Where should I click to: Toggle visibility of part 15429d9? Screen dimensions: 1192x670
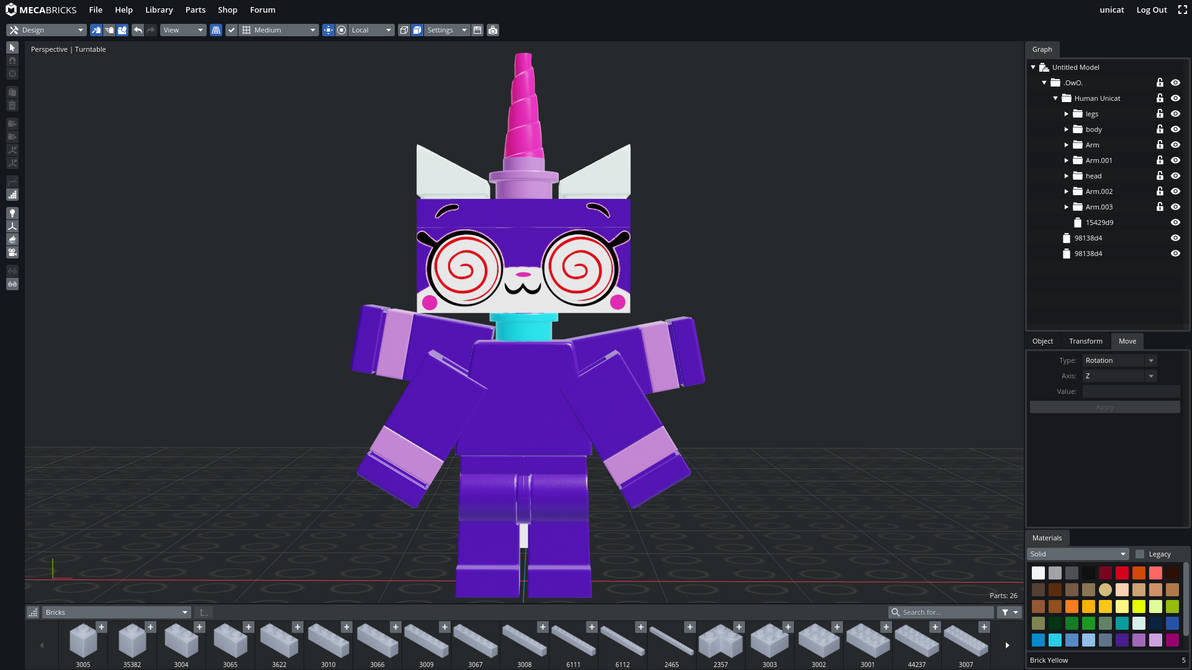1175,222
